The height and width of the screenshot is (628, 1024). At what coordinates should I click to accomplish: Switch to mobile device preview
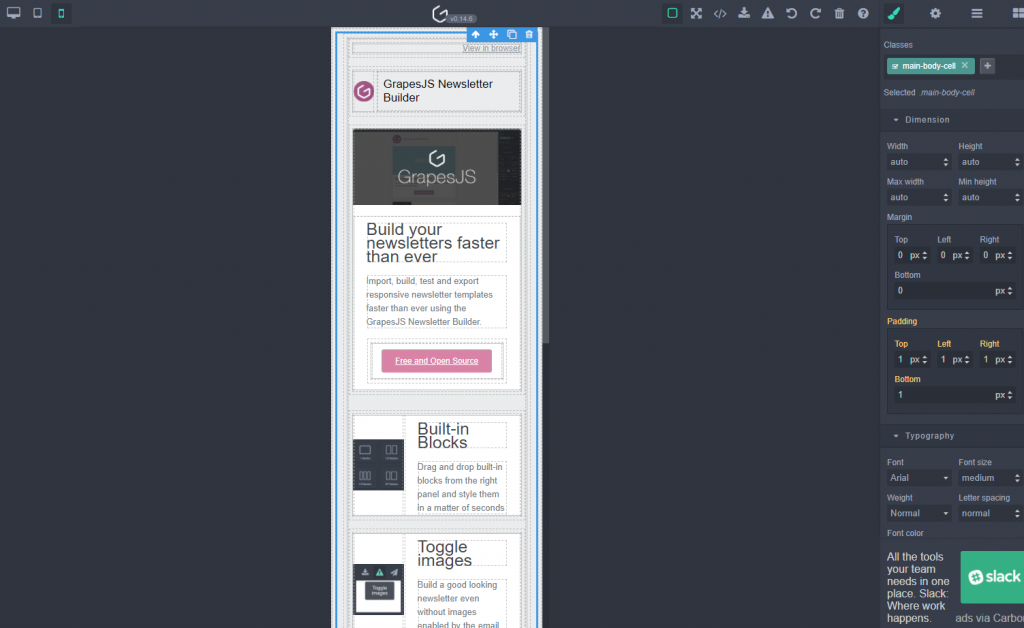(61, 13)
